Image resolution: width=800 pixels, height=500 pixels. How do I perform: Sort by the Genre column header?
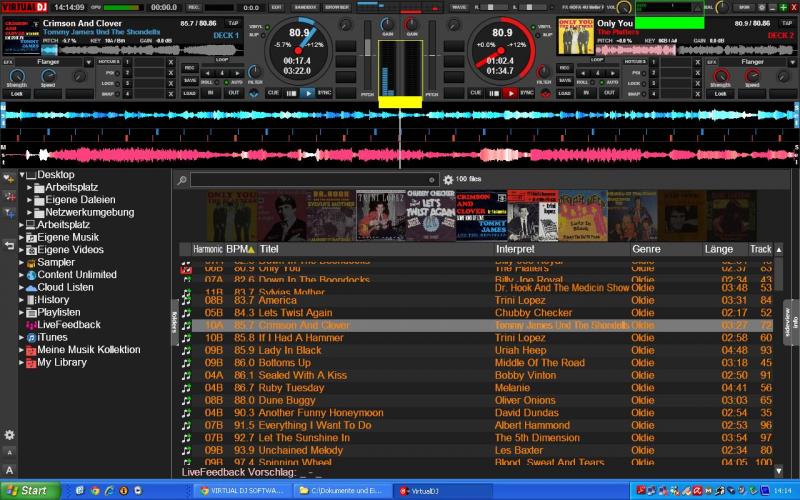646,249
